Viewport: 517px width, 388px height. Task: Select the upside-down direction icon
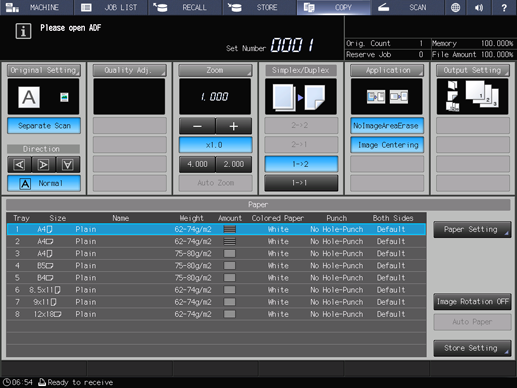(68, 165)
